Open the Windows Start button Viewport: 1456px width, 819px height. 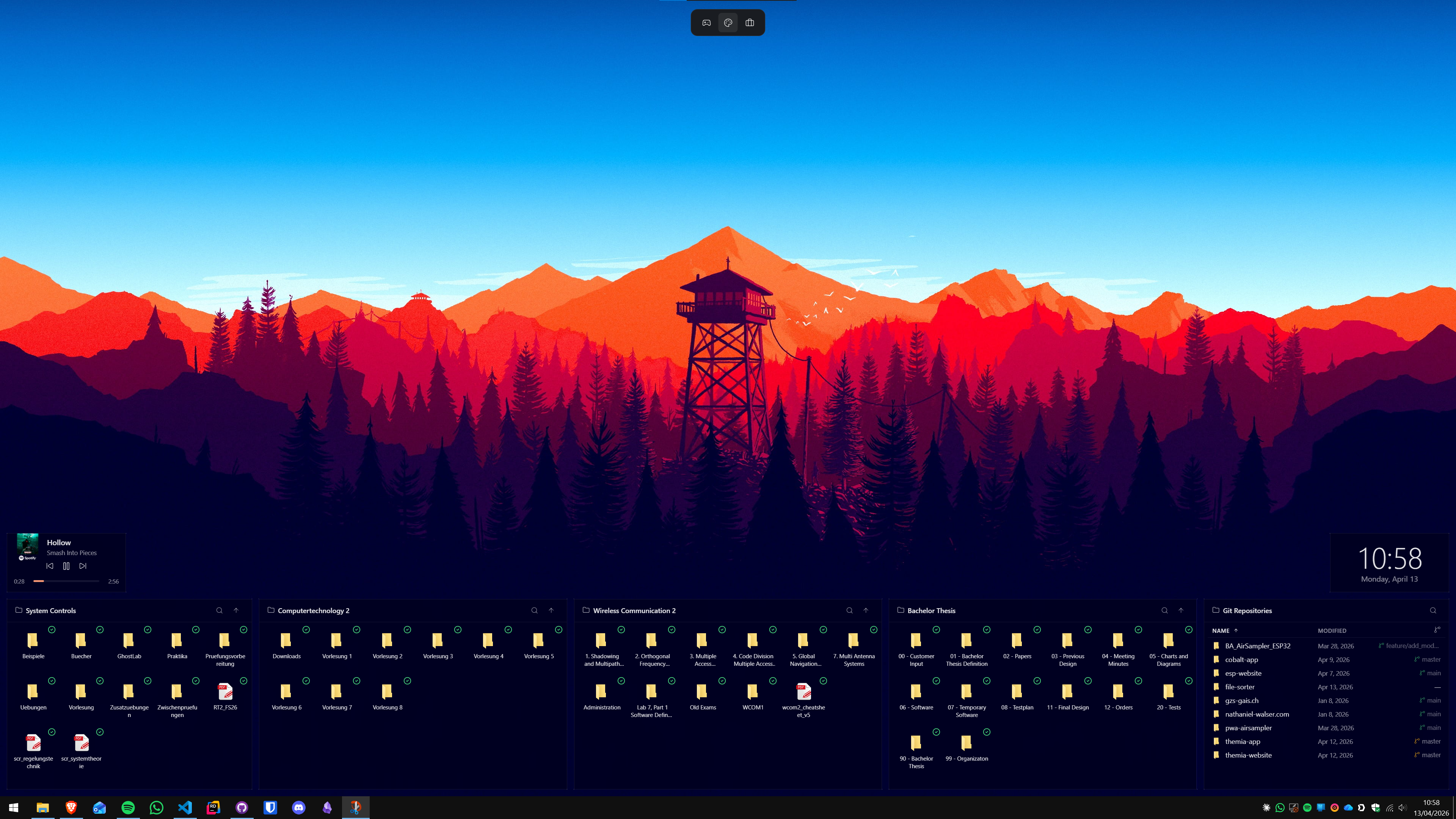[13, 808]
